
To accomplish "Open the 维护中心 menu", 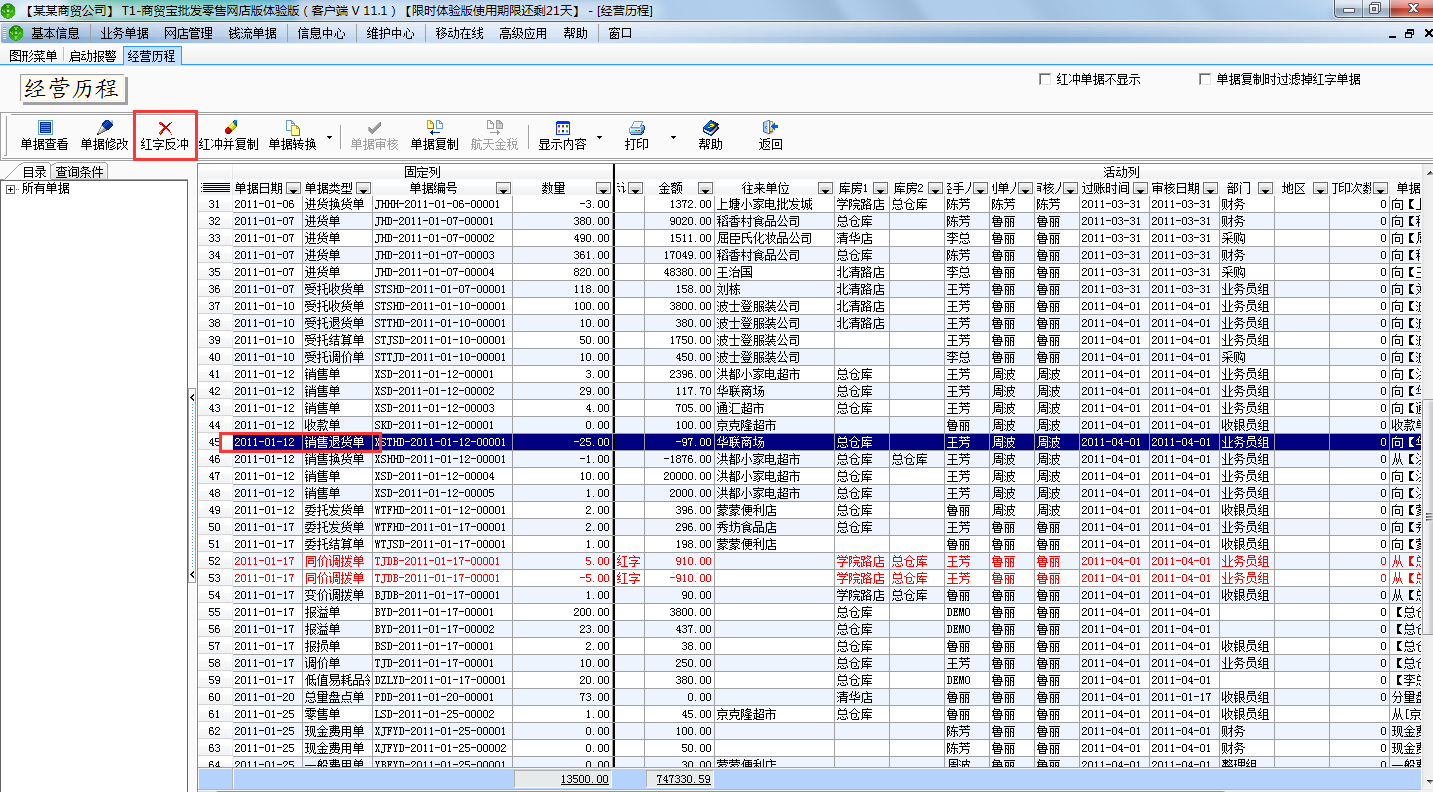I will [390, 33].
